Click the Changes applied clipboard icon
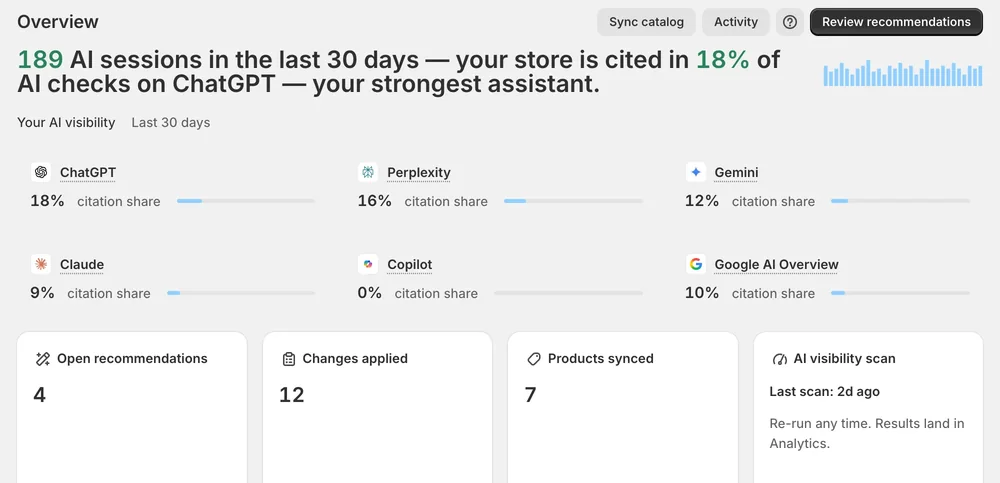Screen dimensions: 1000x483 (288, 359)
